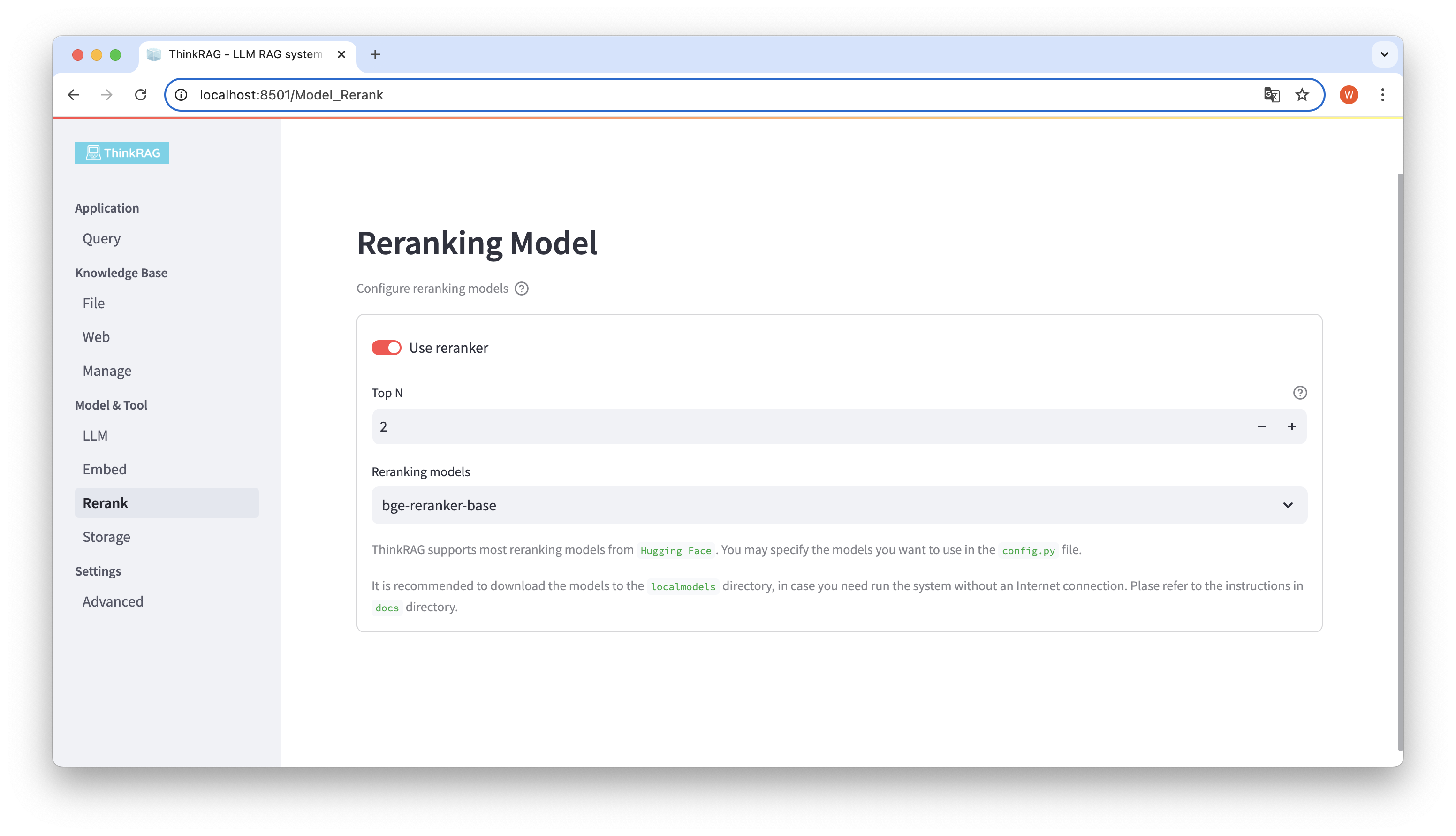Disable the Use reranker toggle
The image size is (1456, 836).
(x=386, y=348)
